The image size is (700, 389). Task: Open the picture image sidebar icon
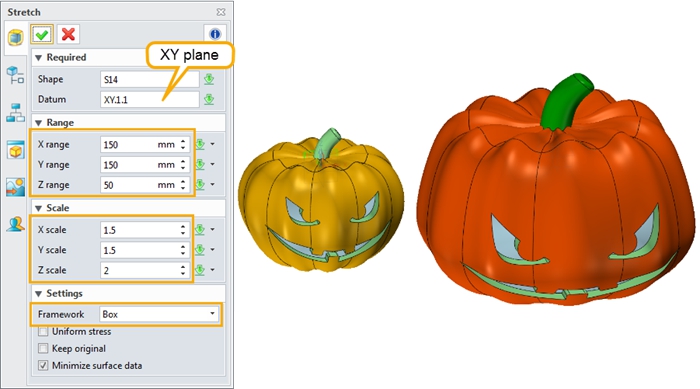click(16, 187)
